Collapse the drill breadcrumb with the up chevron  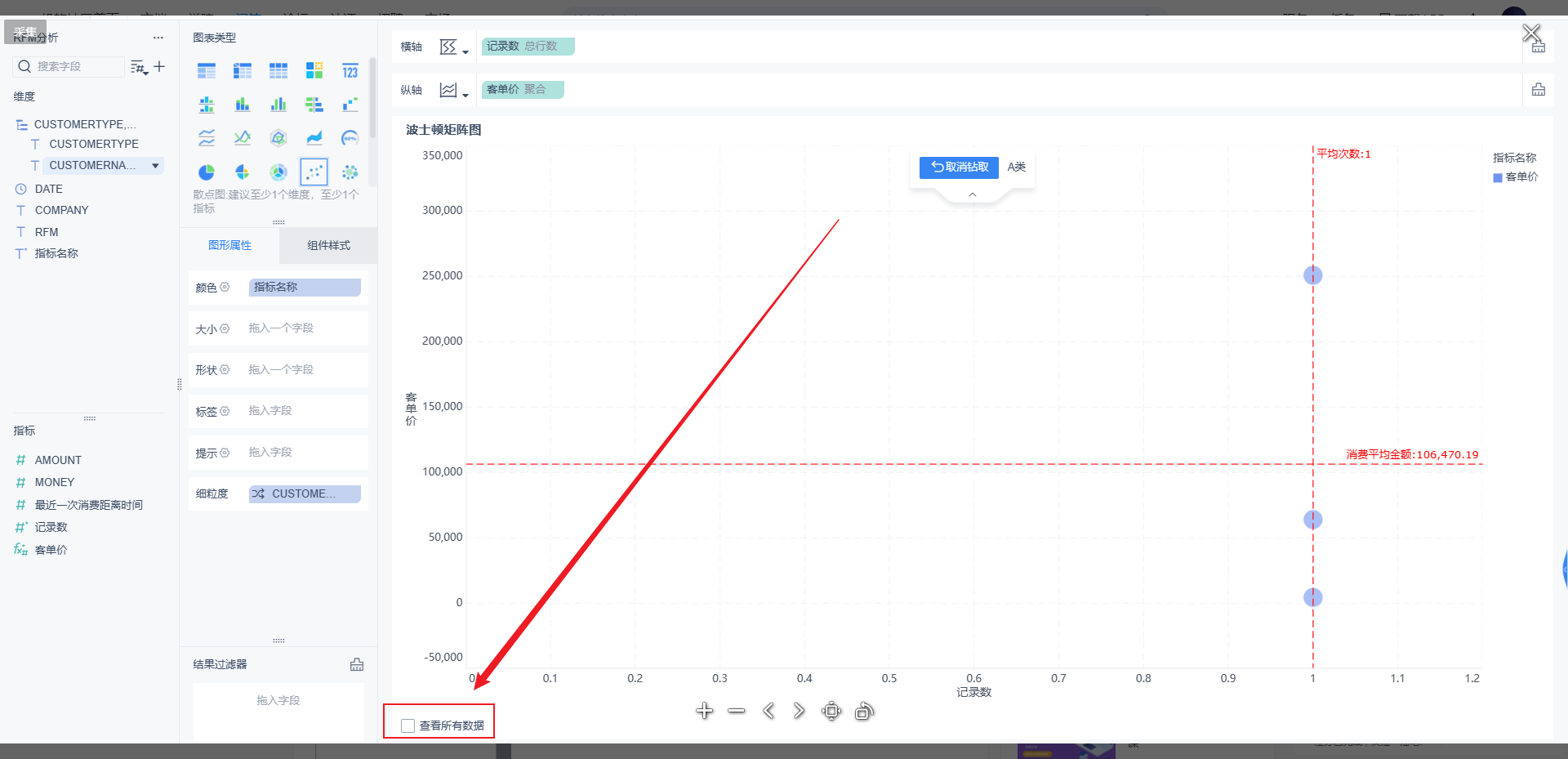pos(973,194)
